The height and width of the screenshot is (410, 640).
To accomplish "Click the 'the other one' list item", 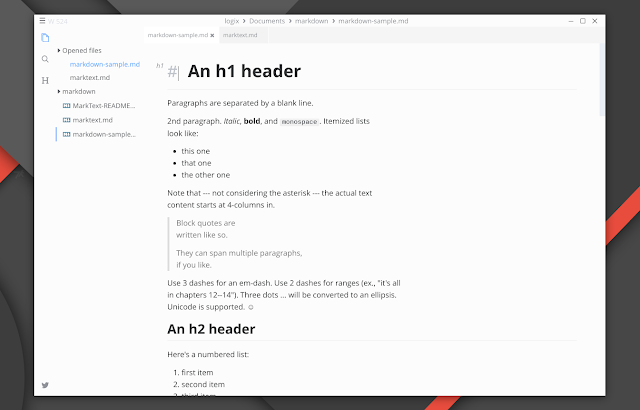I will [206, 175].
